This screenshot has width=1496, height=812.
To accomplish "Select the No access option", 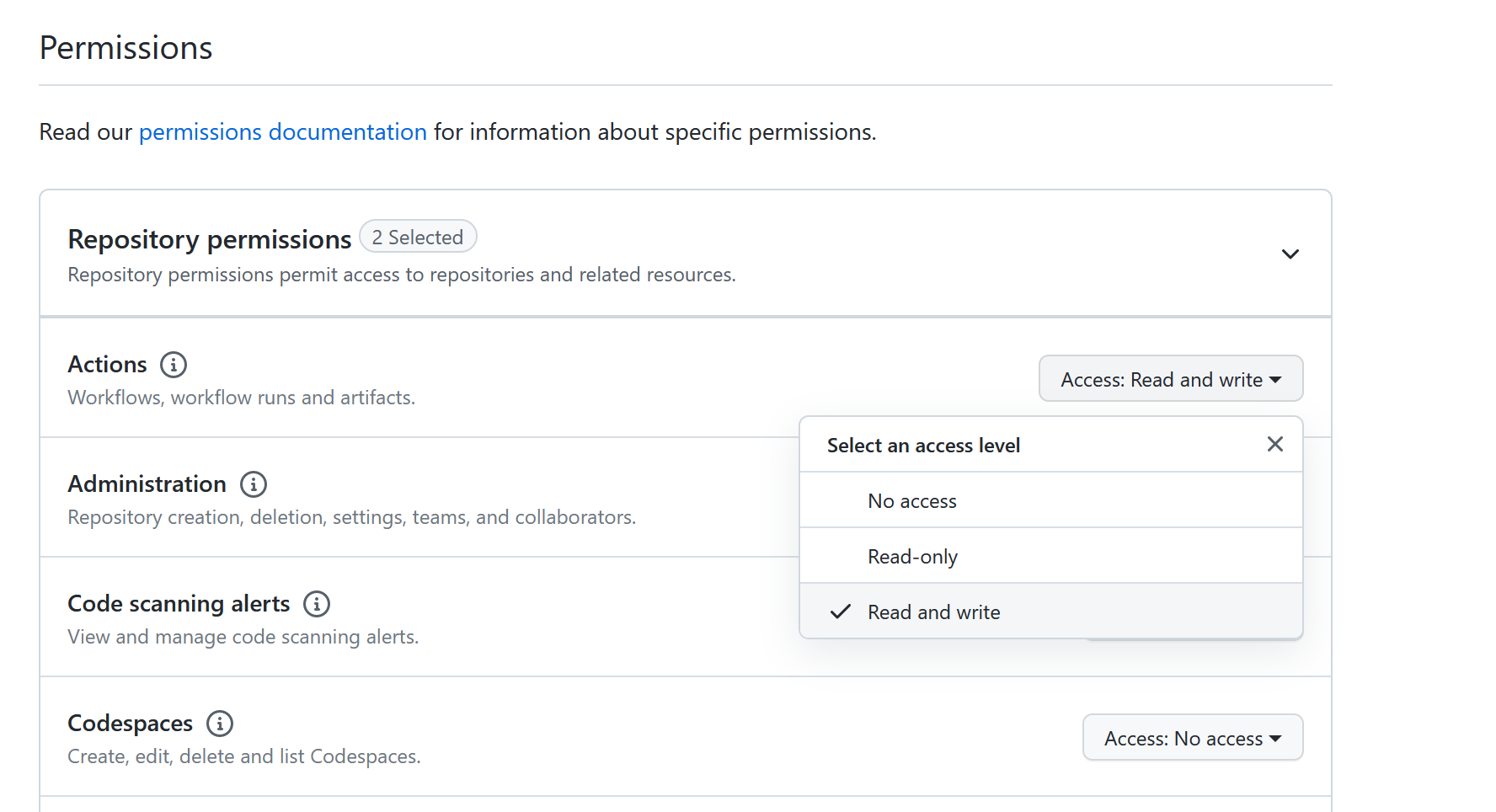I will coord(912,500).
